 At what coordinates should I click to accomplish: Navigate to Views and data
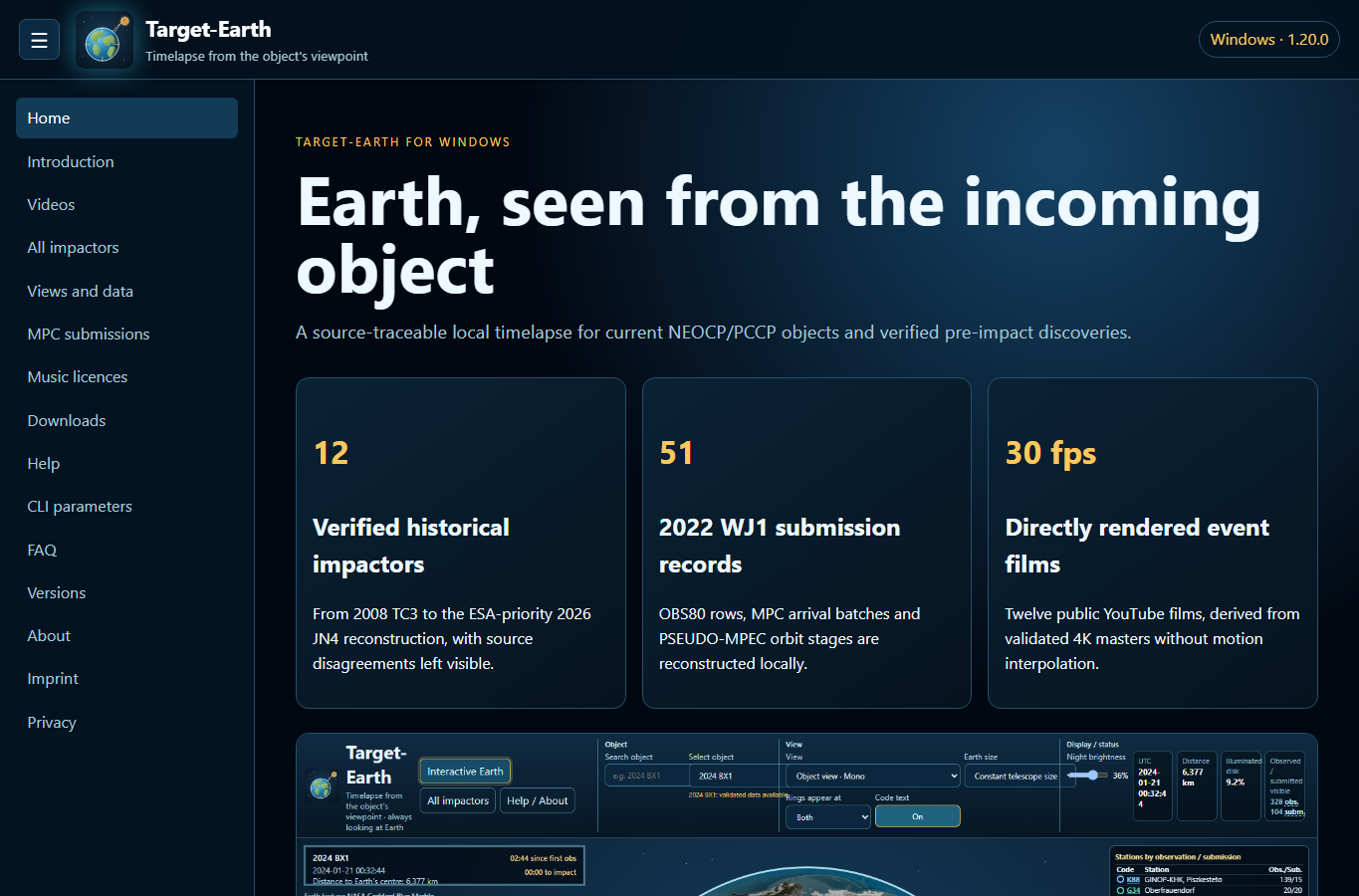[x=126, y=291]
